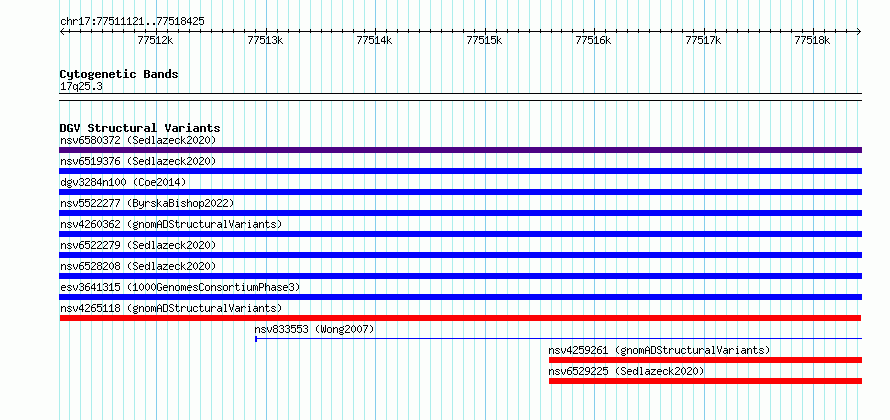Open nsv4259261 (gnomADStructuralVariants) label
Viewport: 890px width, 420px height.
tap(660, 350)
